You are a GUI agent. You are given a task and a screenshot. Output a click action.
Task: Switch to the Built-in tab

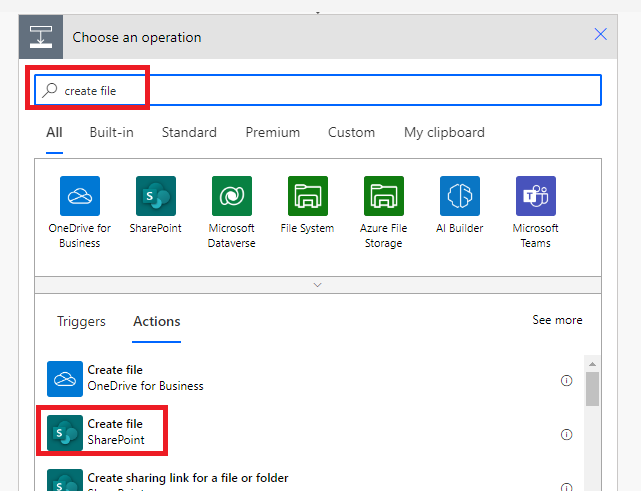(x=111, y=132)
